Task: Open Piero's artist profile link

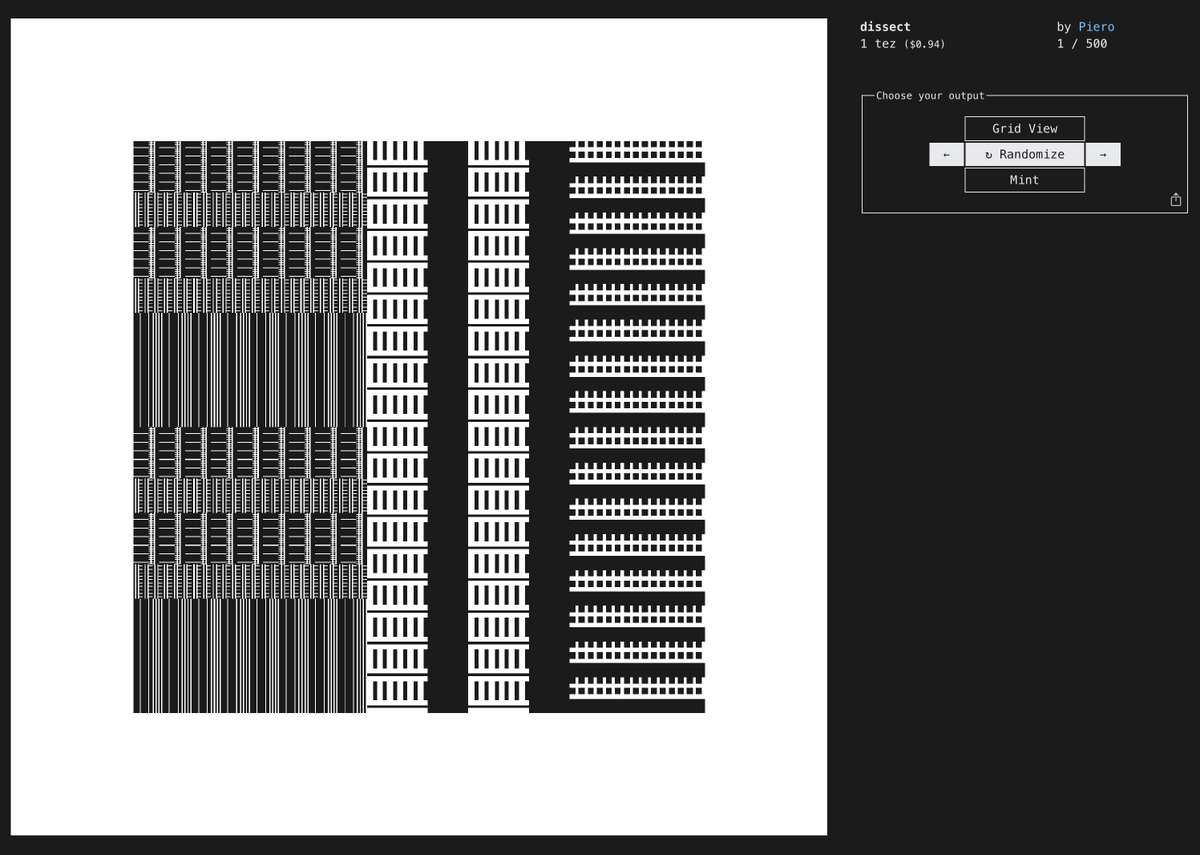Action: [x=1096, y=27]
